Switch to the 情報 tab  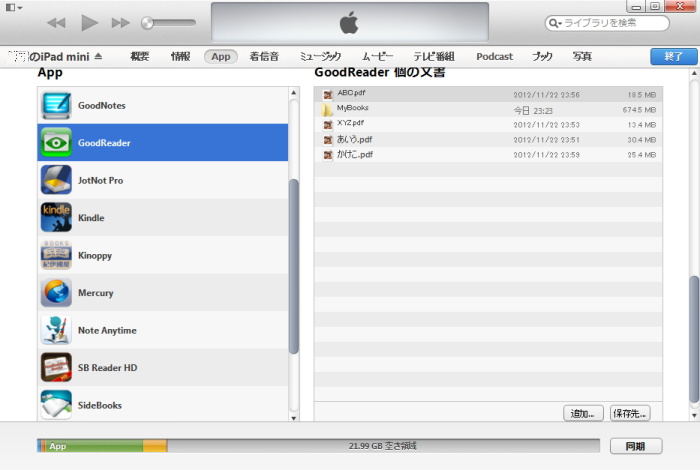tap(180, 57)
